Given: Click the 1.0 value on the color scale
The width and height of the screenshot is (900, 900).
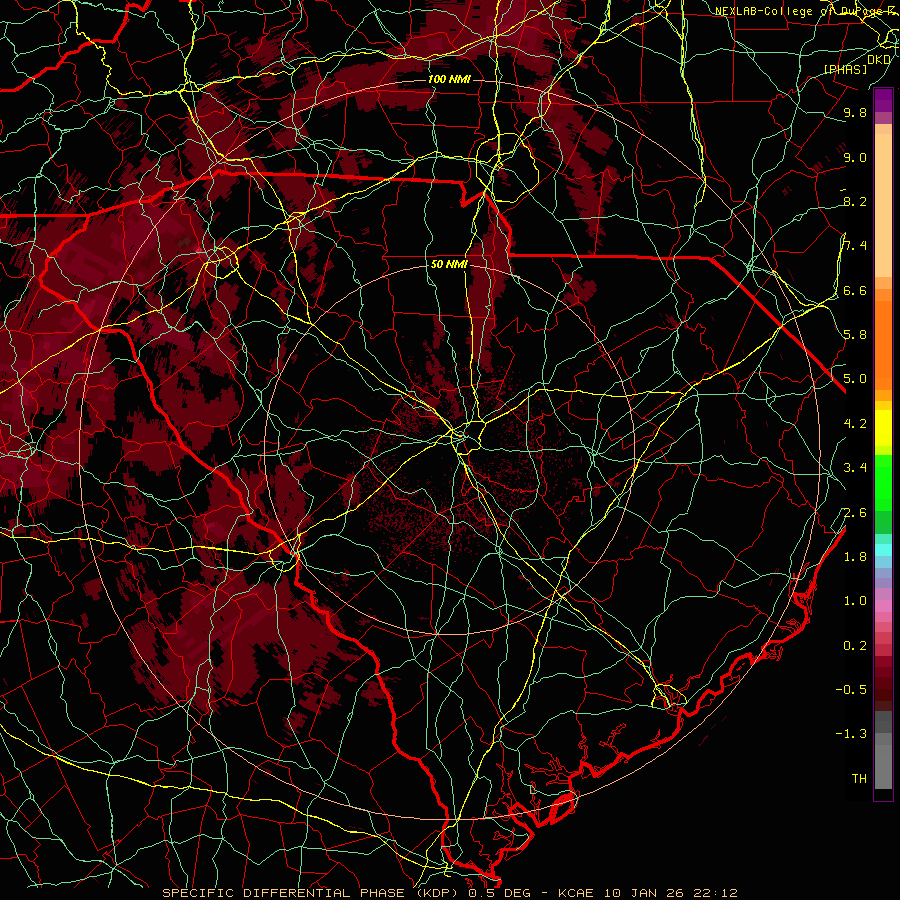Looking at the screenshot, I should pyautogui.click(x=855, y=601).
